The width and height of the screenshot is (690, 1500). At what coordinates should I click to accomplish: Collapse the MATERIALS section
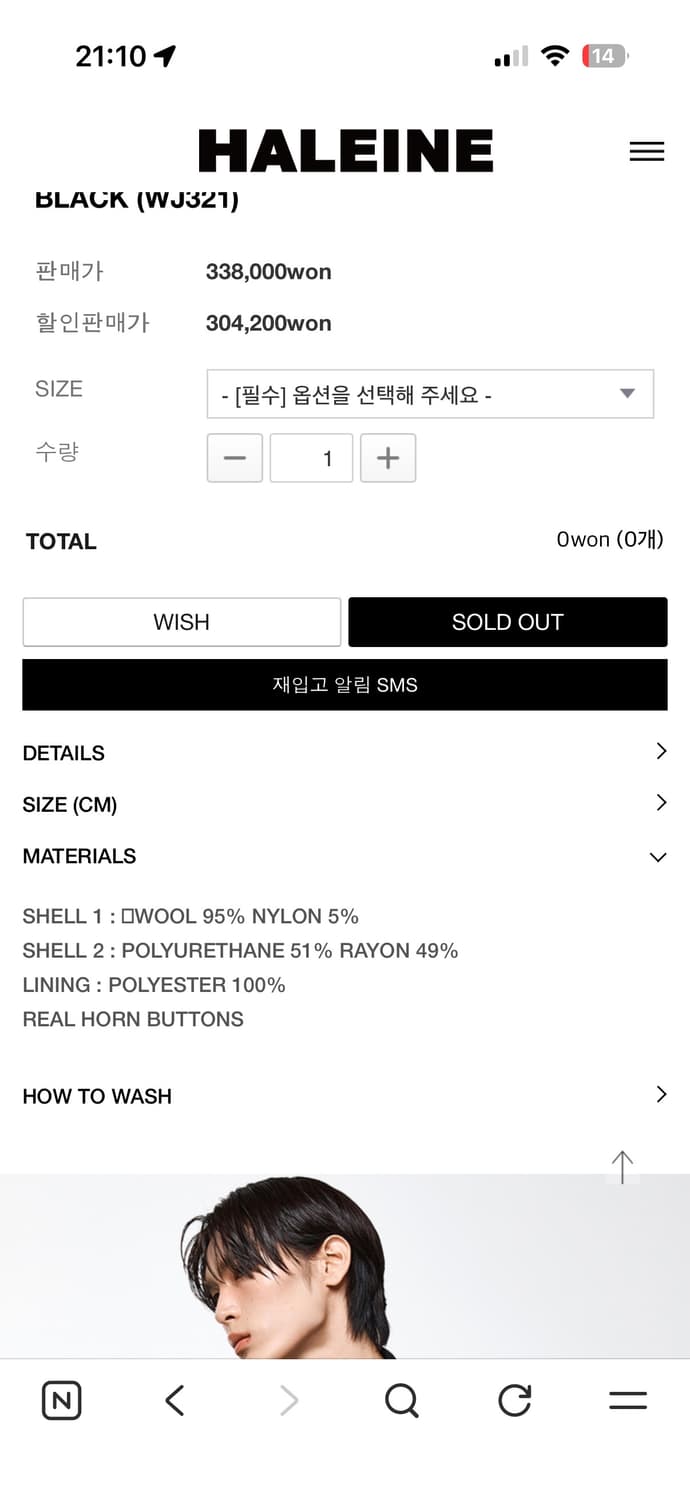tap(345, 856)
